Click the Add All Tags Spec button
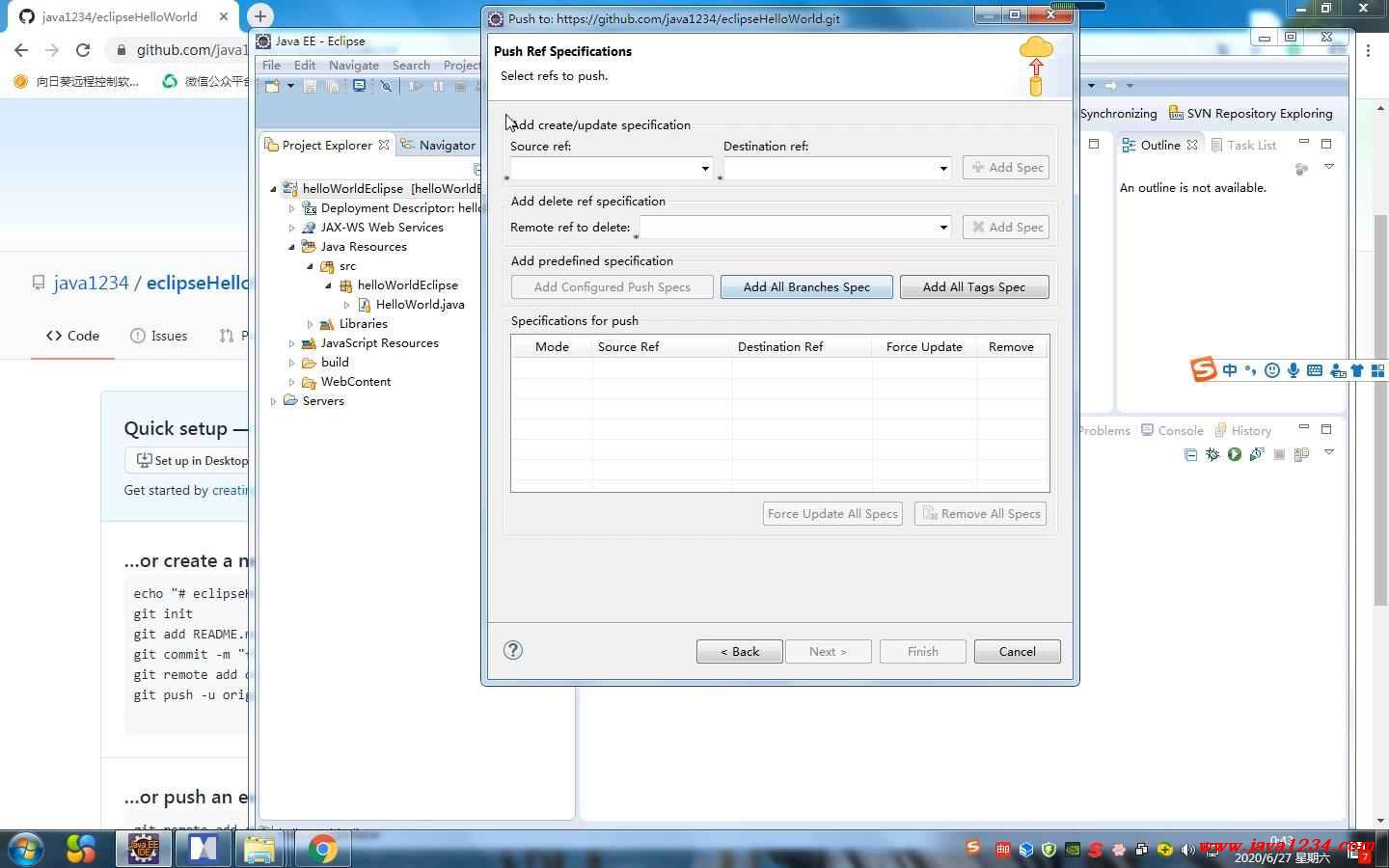Image resolution: width=1389 pixels, height=868 pixels. coord(974,287)
